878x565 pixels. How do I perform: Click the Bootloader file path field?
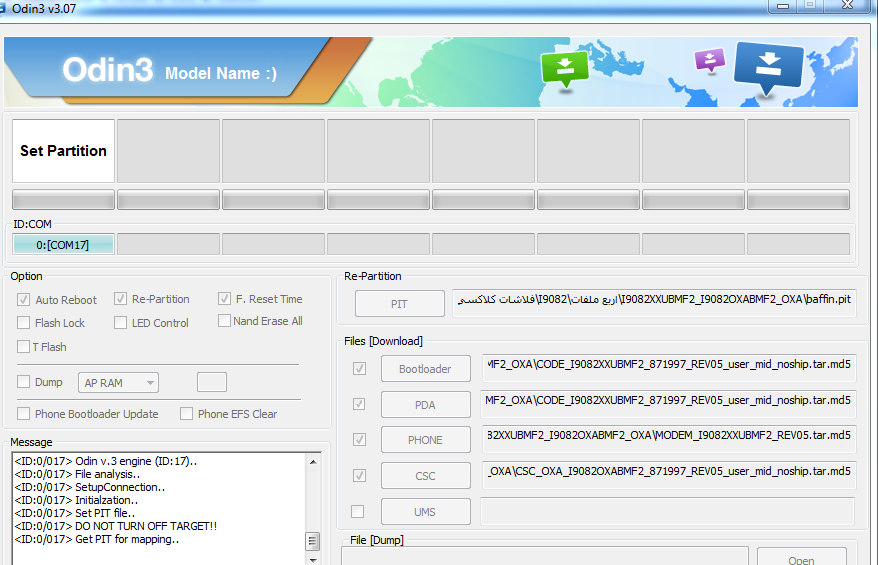tap(668, 368)
